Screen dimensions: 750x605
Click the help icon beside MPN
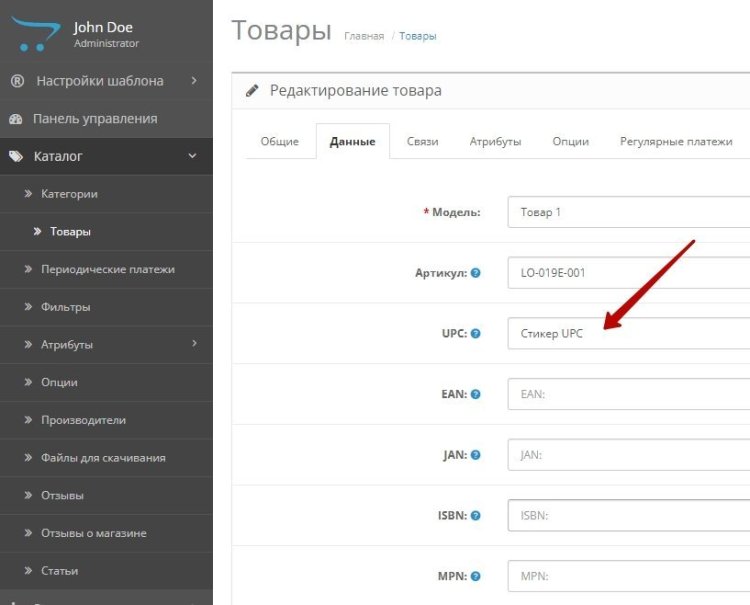[x=475, y=577]
